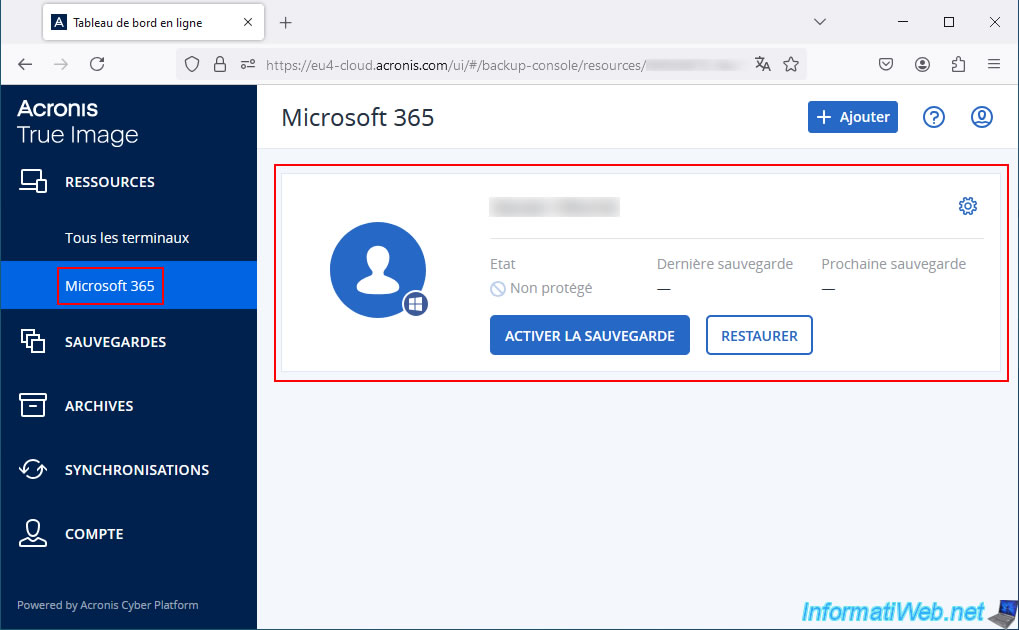Image resolution: width=1019 pixels, height=630 pixels.
Task: Open the Firefox account icon
Action: click(x=922, y=64)
